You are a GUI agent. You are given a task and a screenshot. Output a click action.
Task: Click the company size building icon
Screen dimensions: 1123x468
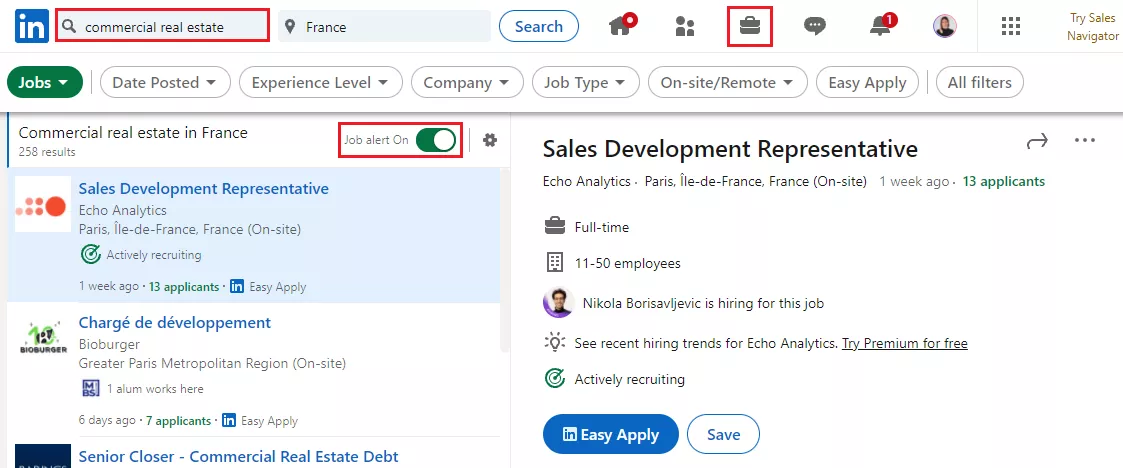[554, 263]
